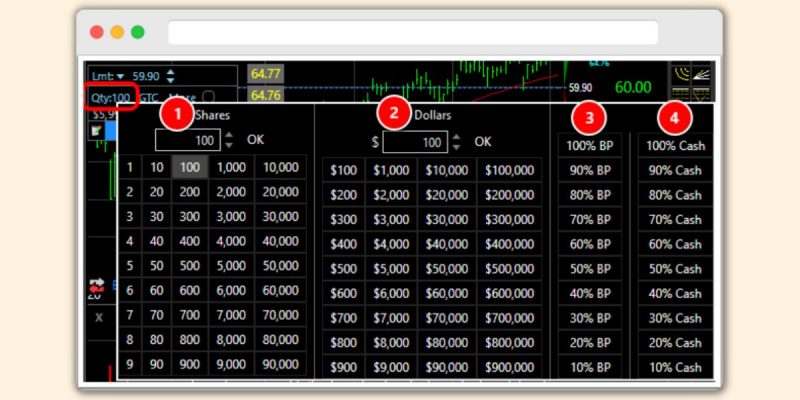
Task: Use 70% BP buying power
Action: 590,219
